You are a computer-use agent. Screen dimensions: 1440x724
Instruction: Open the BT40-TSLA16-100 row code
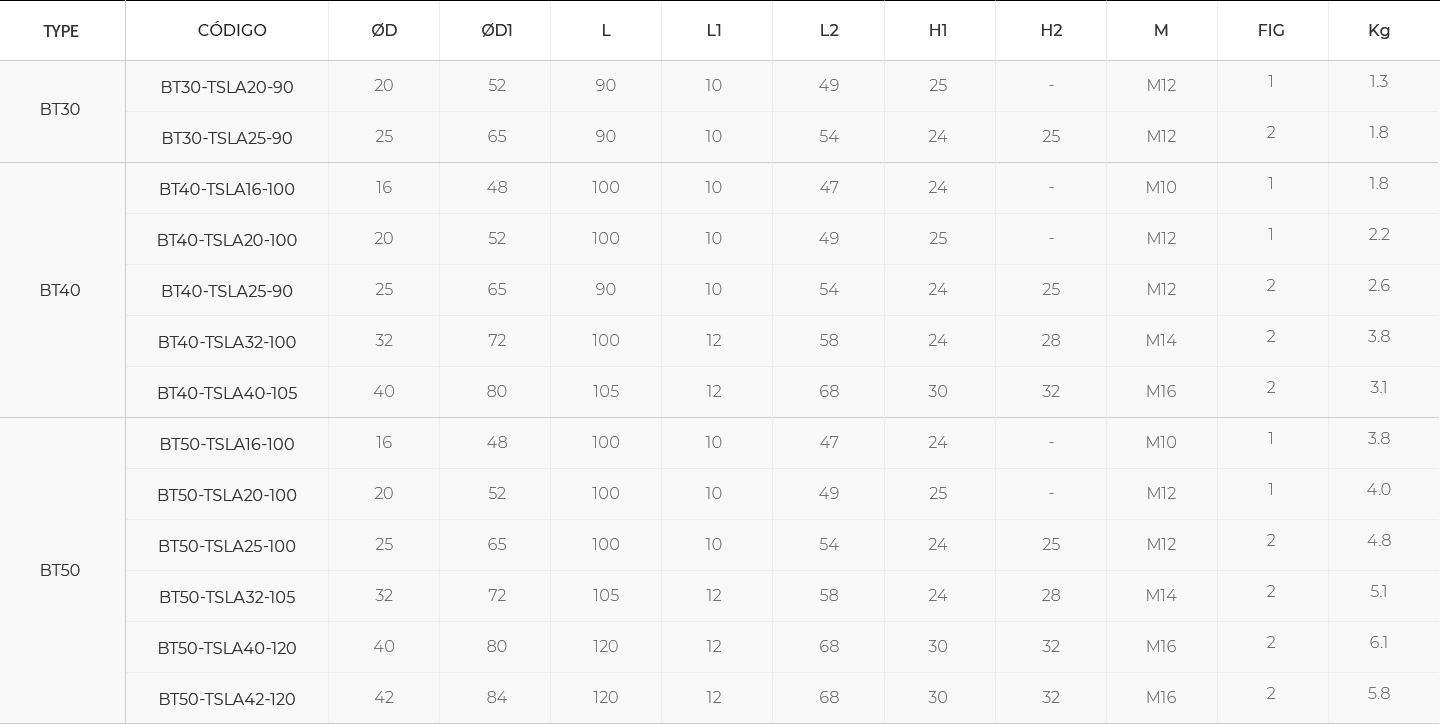tap(227, 189)
